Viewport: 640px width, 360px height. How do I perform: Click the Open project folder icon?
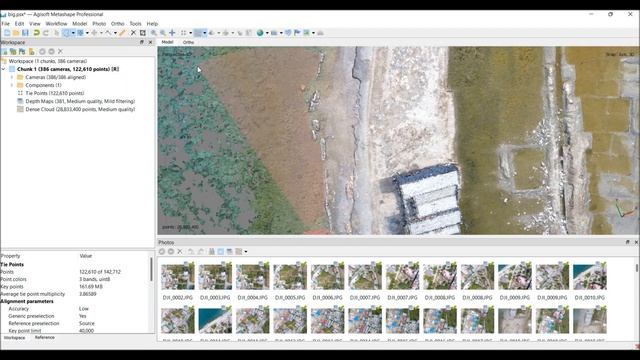16,33
